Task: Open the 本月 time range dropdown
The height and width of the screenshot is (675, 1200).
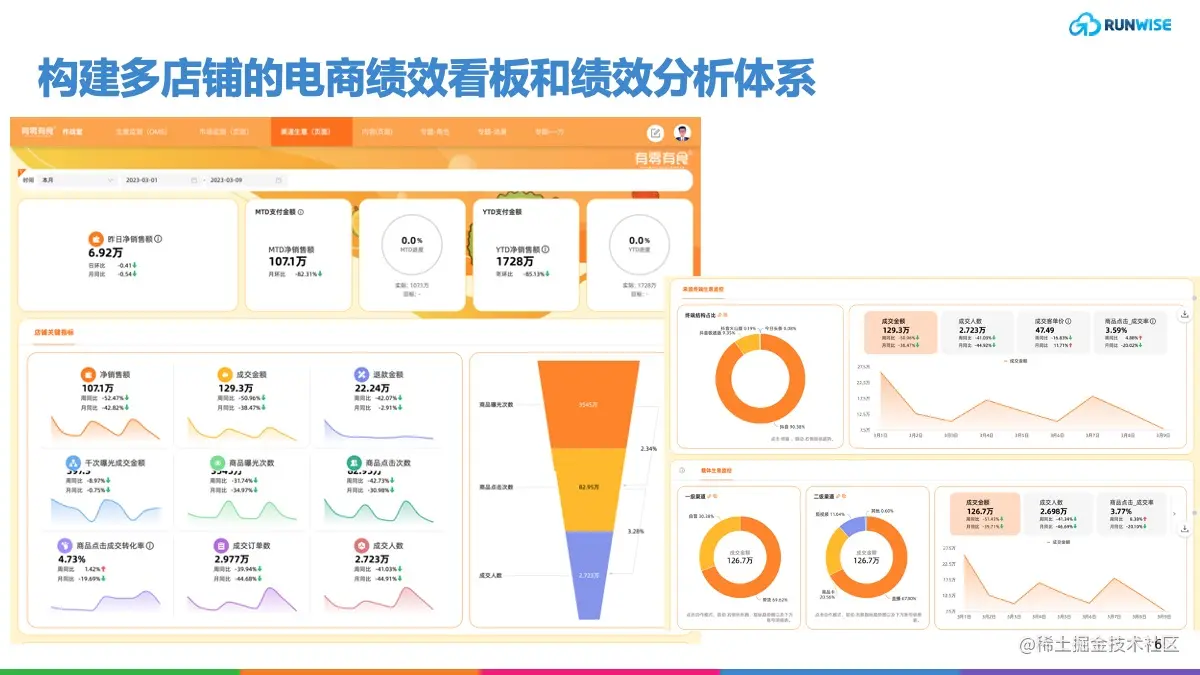Action: 78,181
